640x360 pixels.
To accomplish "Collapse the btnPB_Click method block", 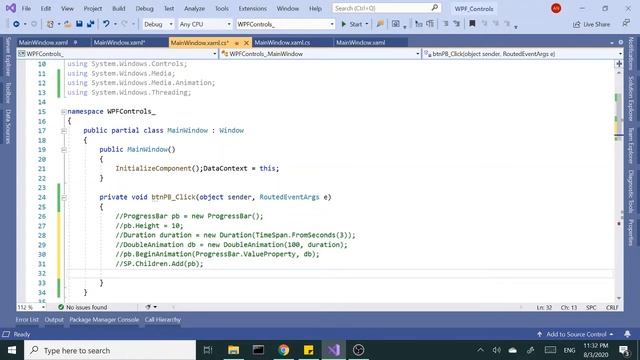I will (64, 198).
